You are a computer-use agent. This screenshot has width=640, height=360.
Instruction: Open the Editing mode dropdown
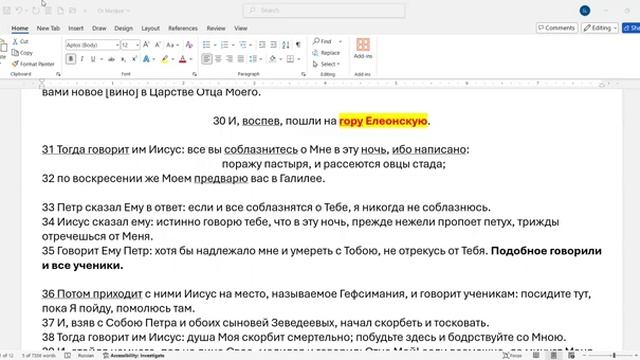pos(600,28)
